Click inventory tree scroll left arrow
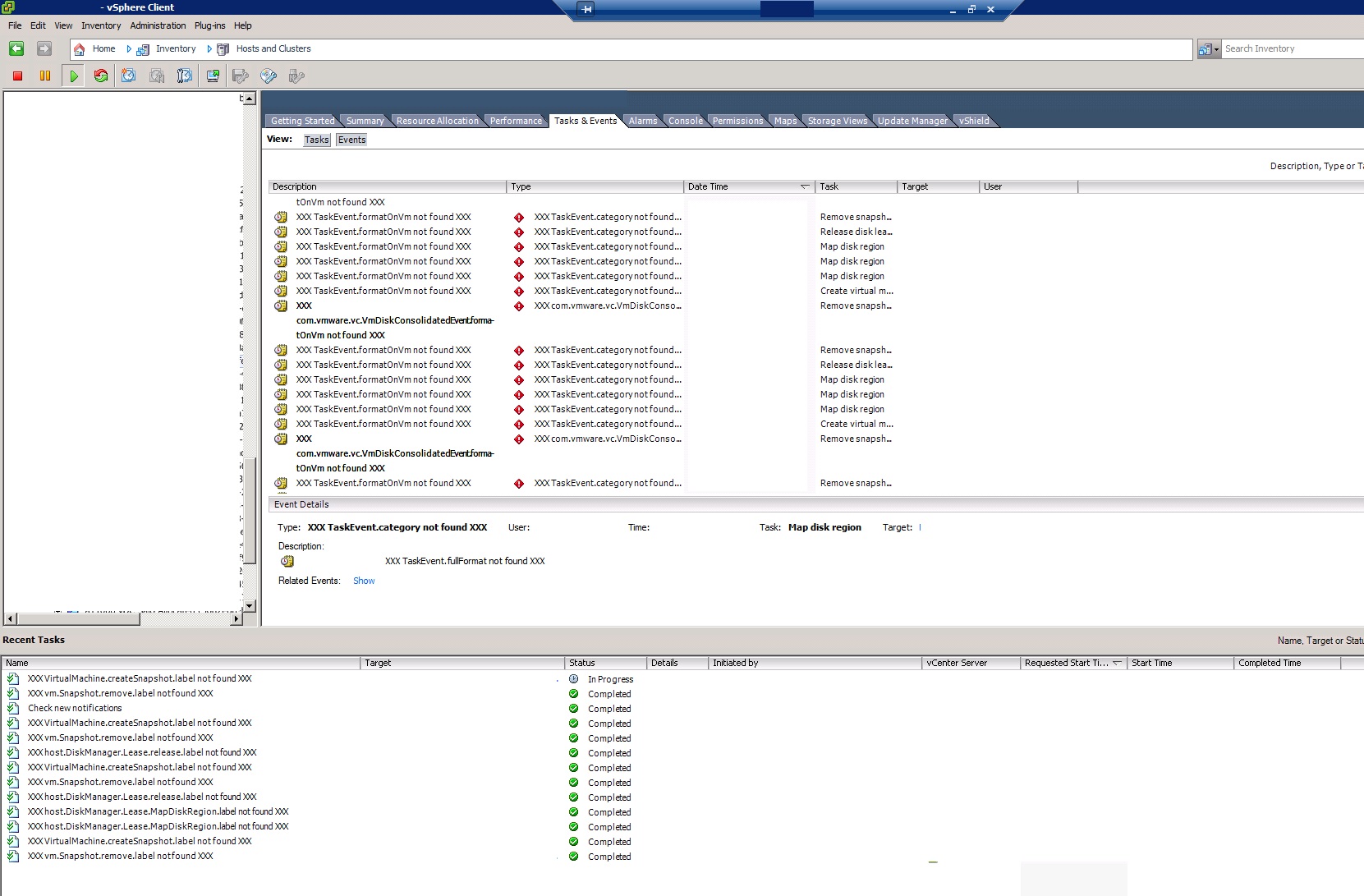The width and height of the screenshot is (1364, 896). 11,619
